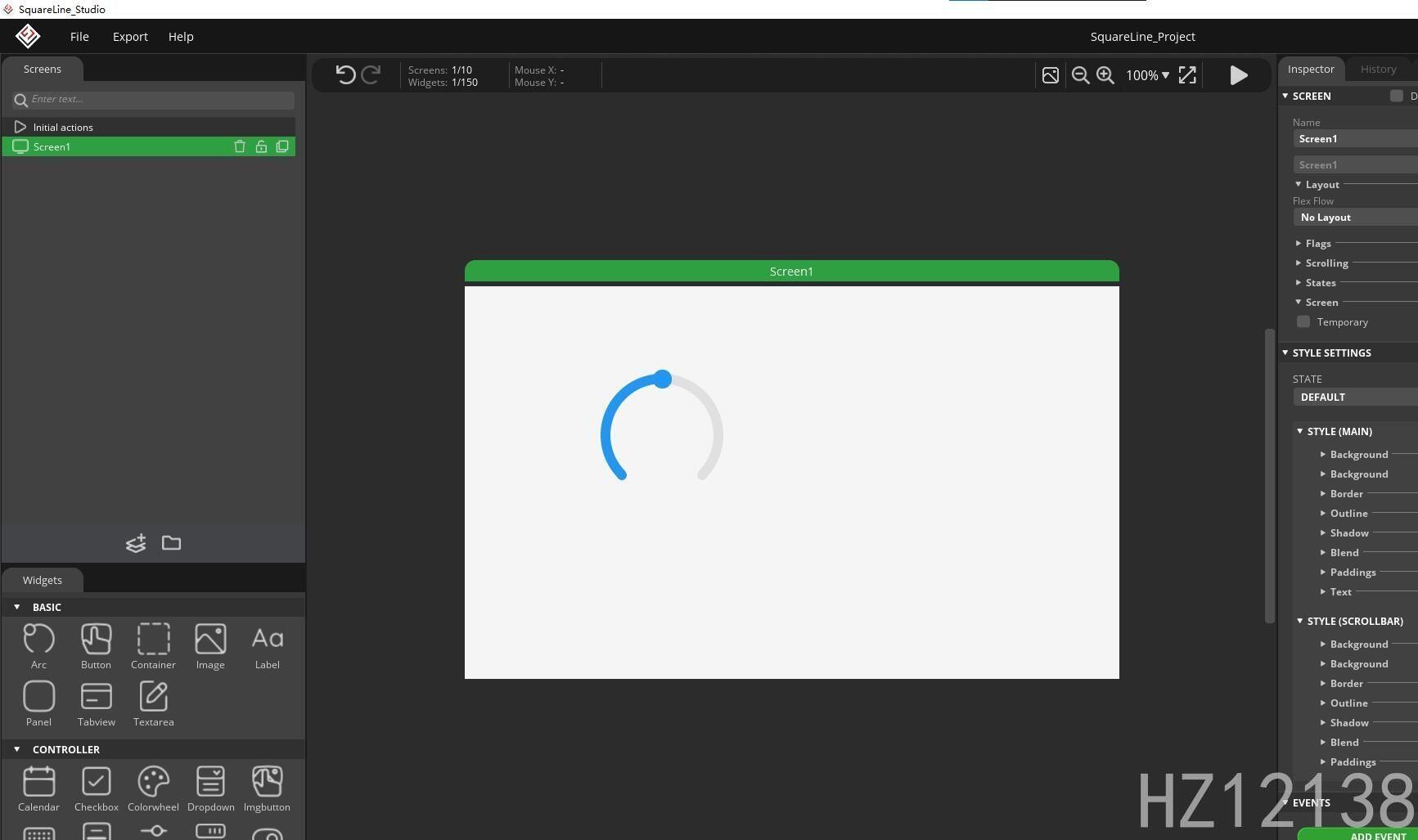Expand Text under STYLE (MAIN)
Image resolution: width=1418 pixels, height=840 pixels.
(1323, 591)
